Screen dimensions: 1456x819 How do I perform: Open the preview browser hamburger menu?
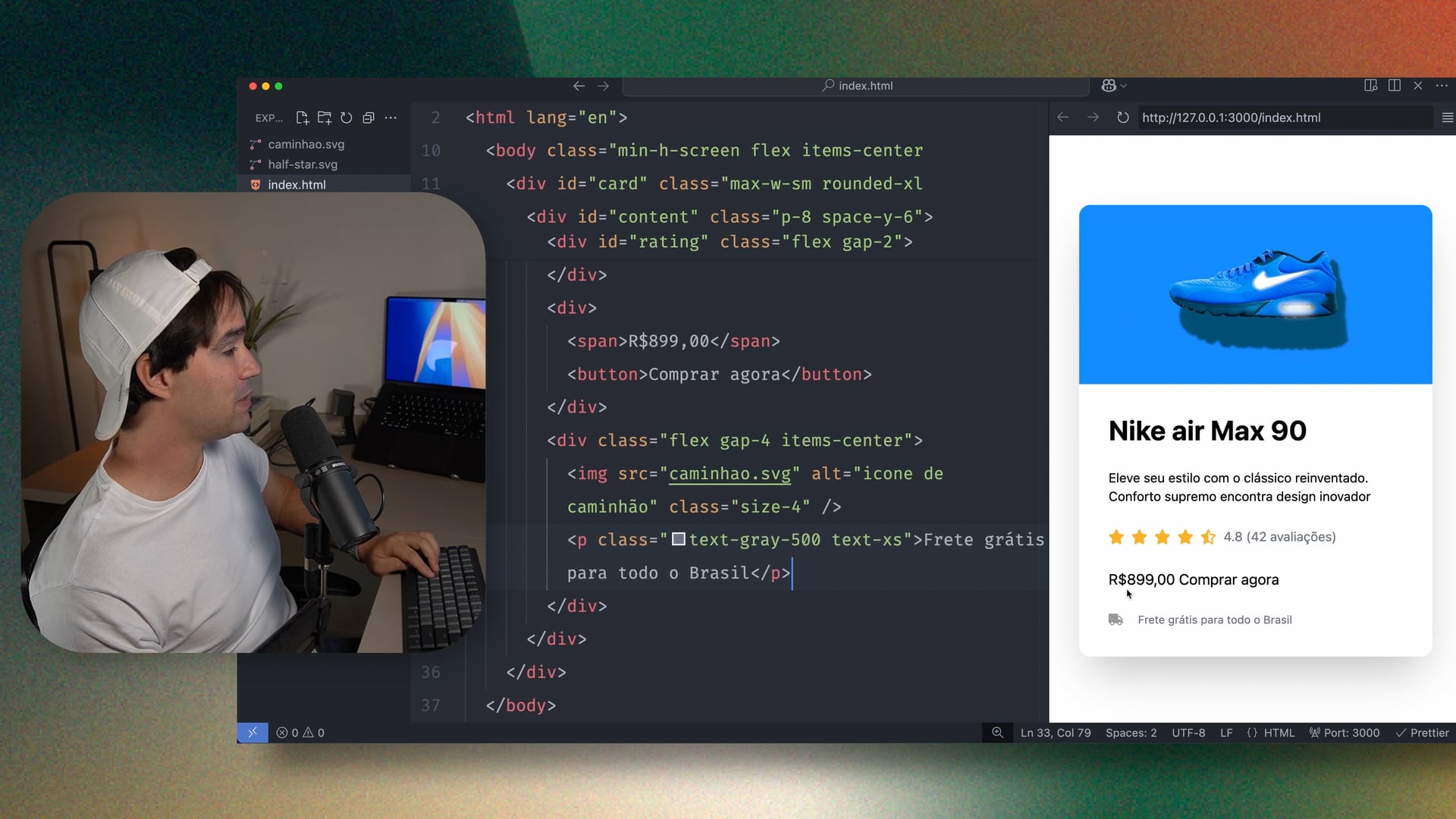pos(1447,118)
